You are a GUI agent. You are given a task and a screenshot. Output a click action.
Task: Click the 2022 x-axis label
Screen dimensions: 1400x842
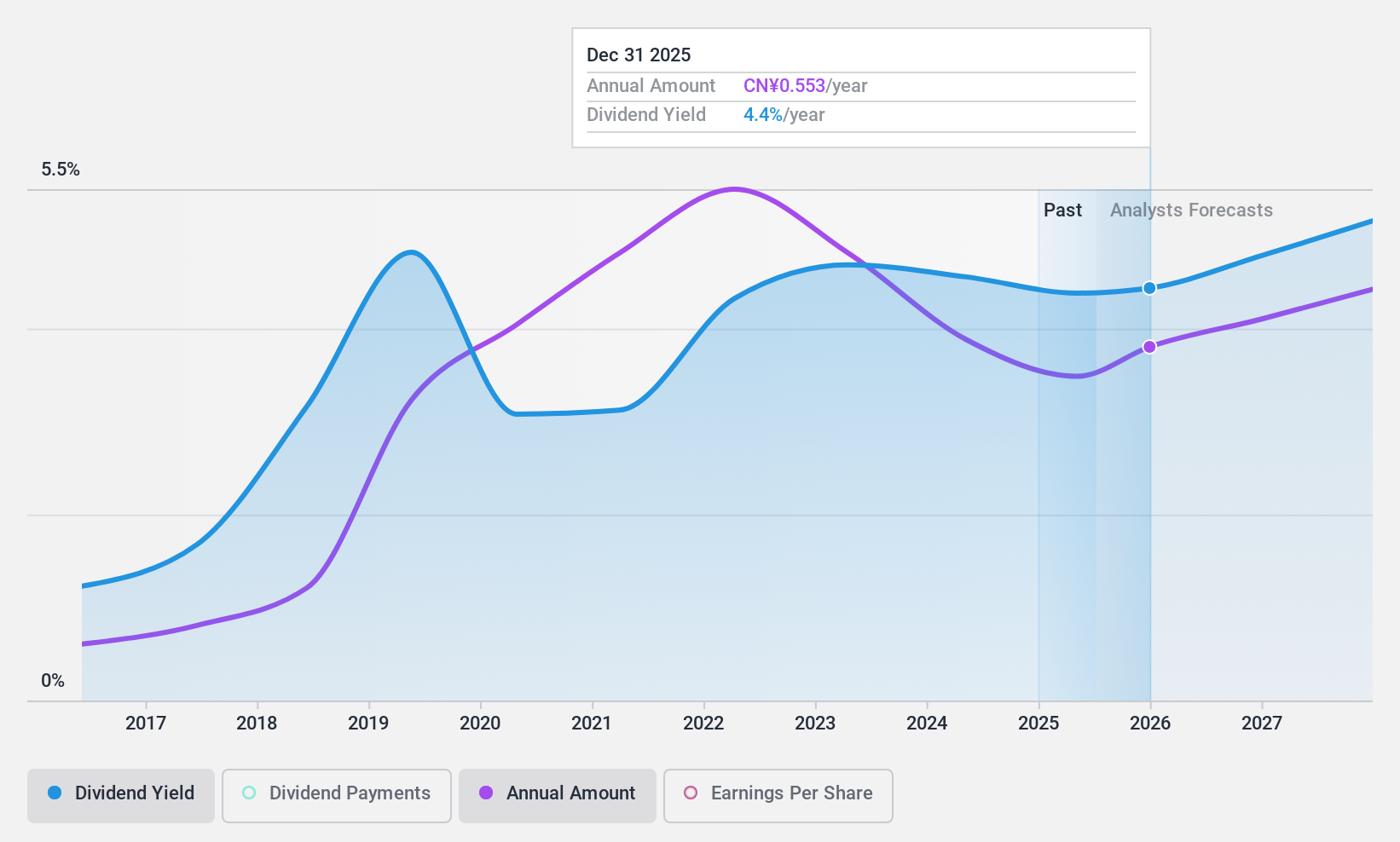[703, 724]
